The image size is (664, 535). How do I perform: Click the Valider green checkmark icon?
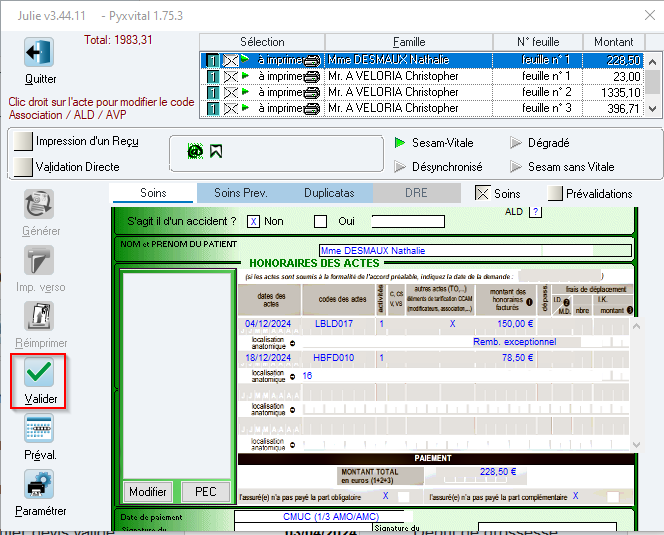(x=39, y=372)
